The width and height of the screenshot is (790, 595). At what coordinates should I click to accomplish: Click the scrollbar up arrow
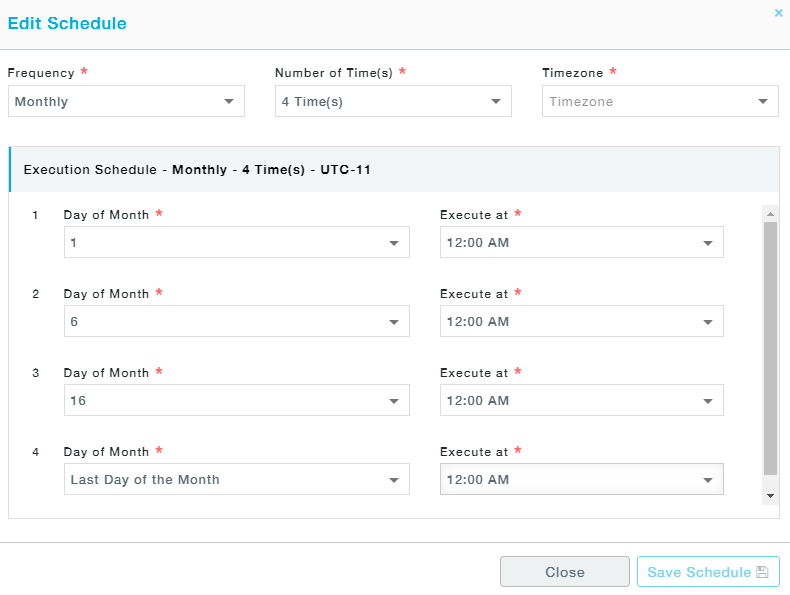pos(770,214)
